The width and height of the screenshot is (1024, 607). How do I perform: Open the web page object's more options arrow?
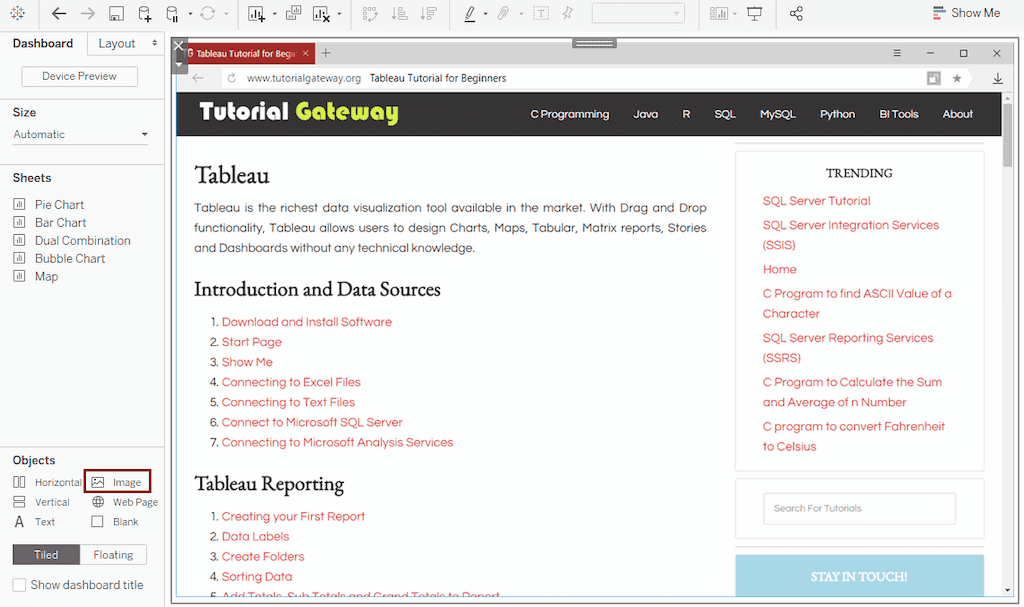coord(179,64)
